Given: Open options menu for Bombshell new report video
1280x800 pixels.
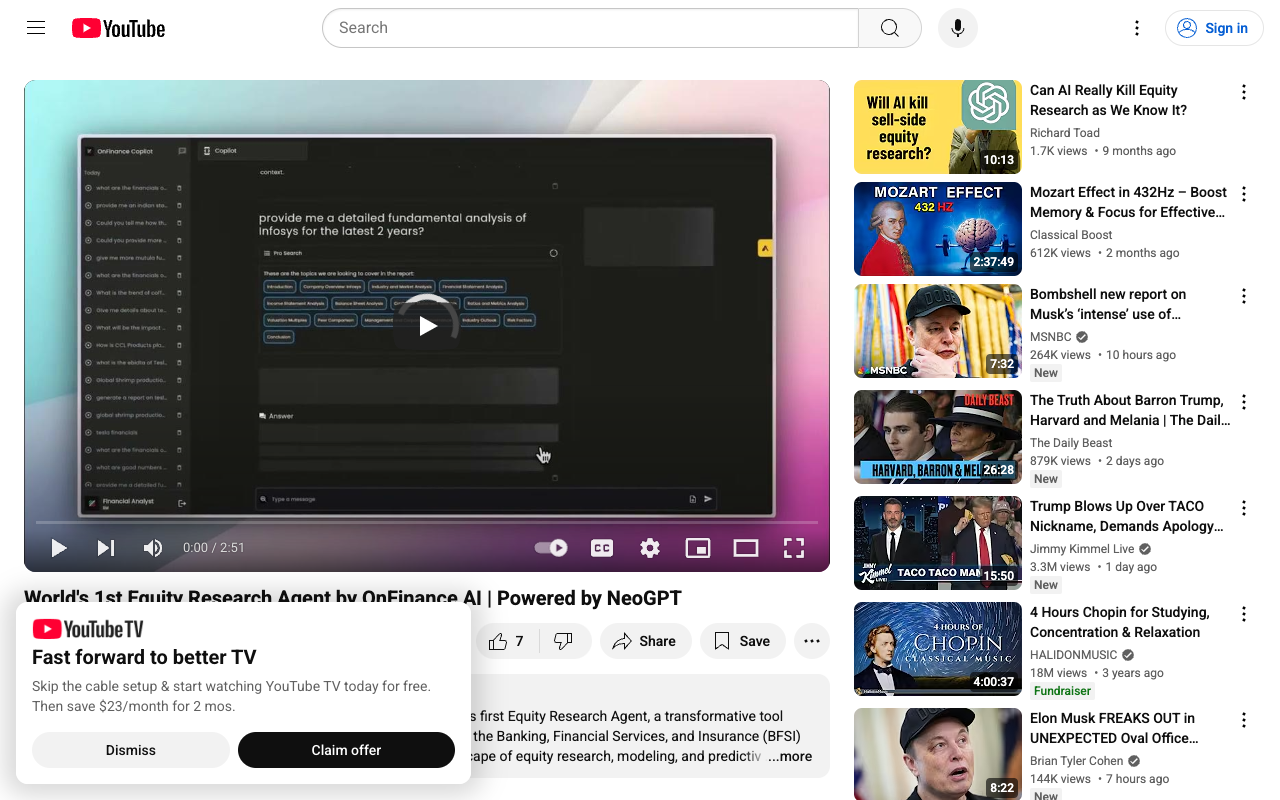Looking at the screenshot, I should coord(1244,296).
